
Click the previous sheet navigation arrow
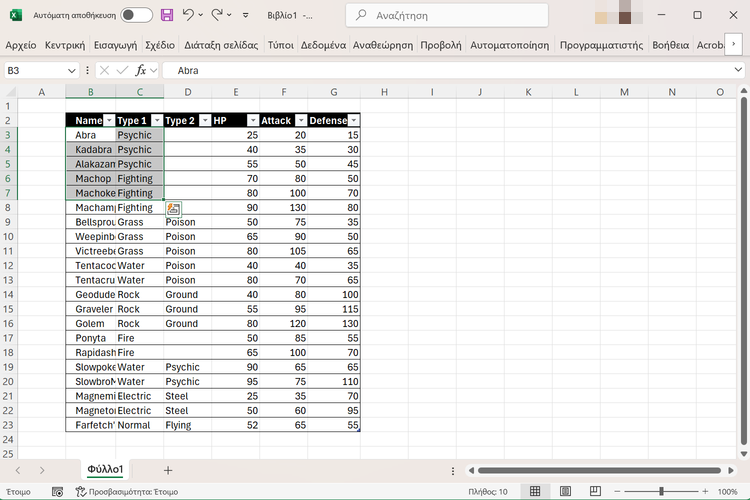coord(18,470)
